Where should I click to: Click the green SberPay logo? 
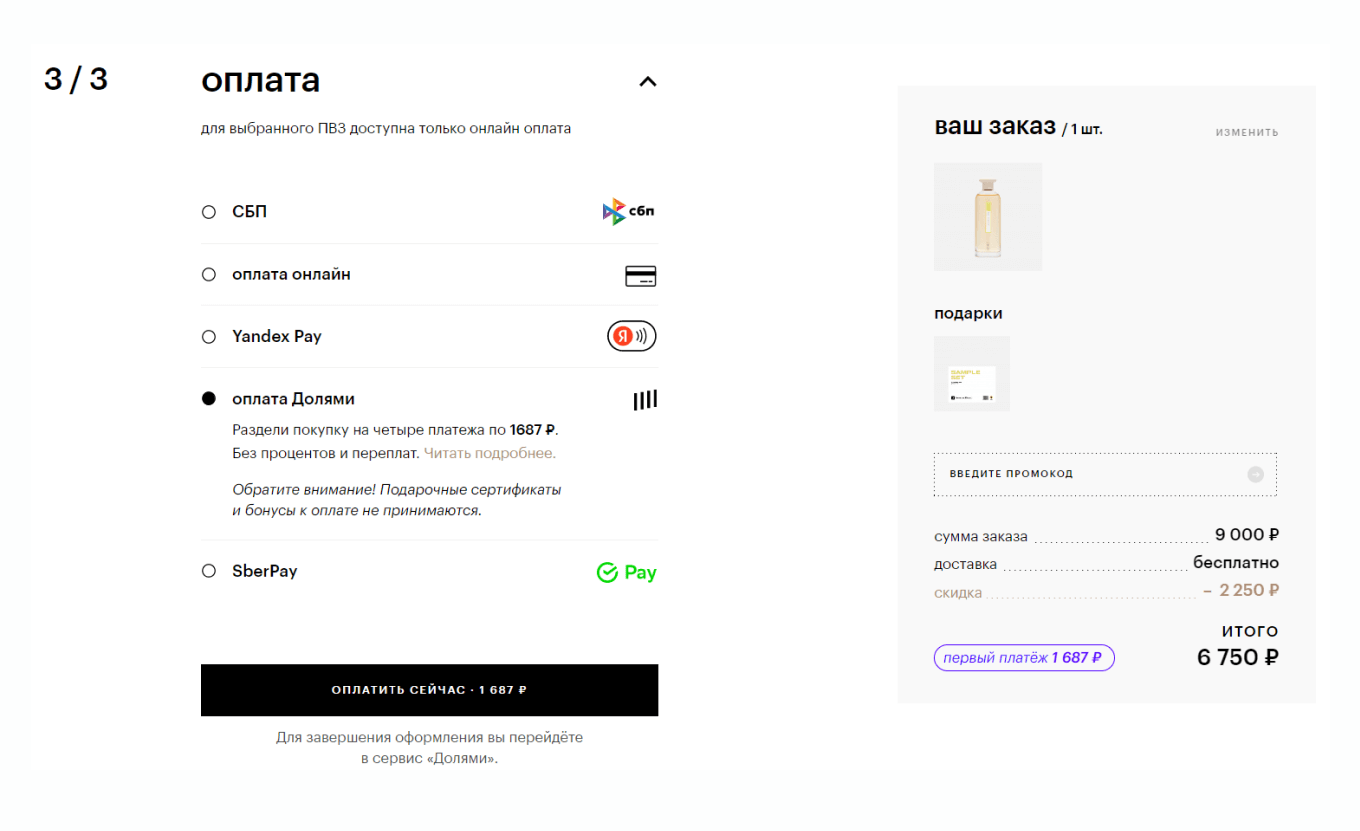click(626, 573)
